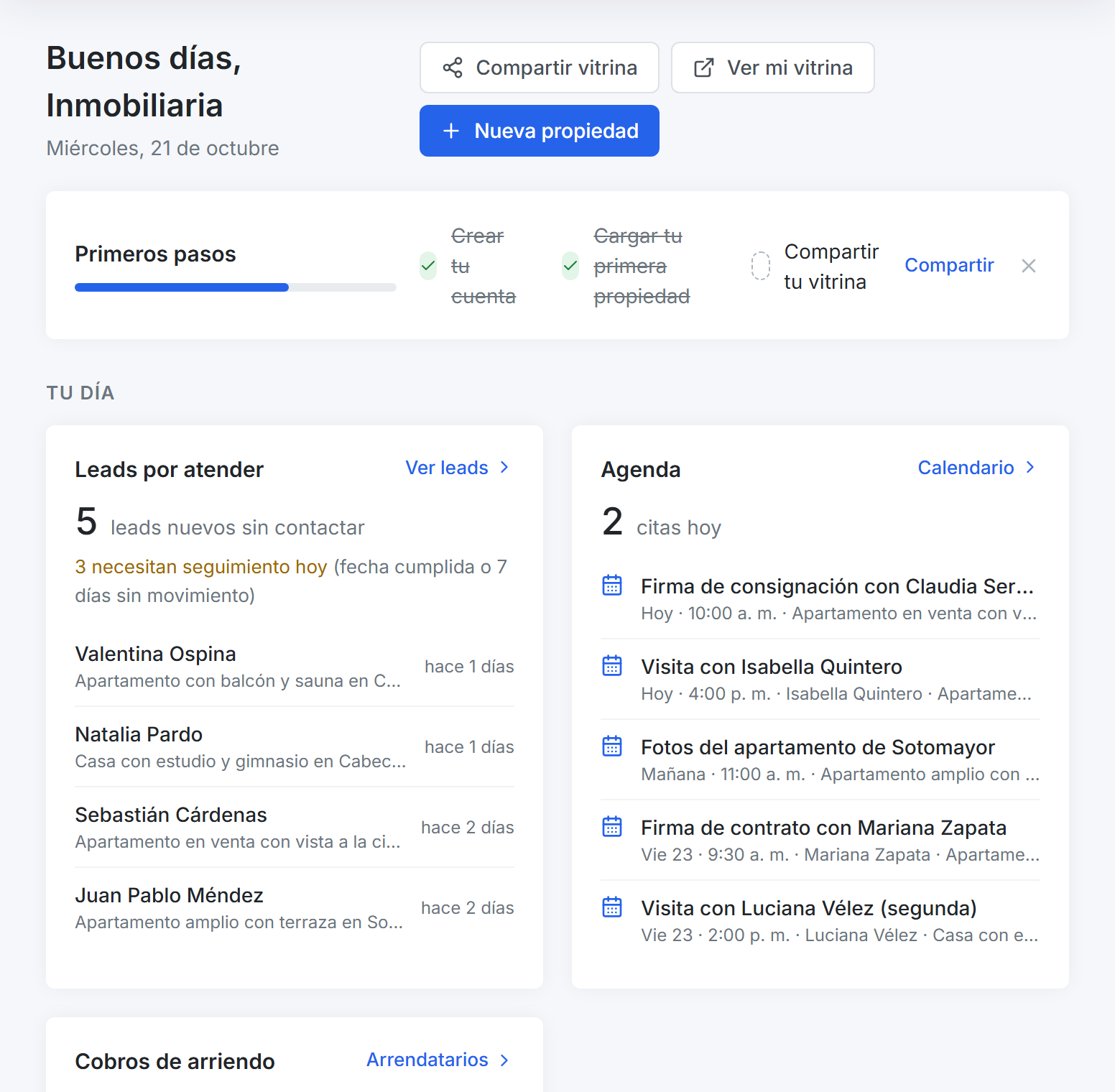Viewport: 1115px width, 1092px height.
Task: Open lead Natalia Pardo
Action: coord(295,747)
